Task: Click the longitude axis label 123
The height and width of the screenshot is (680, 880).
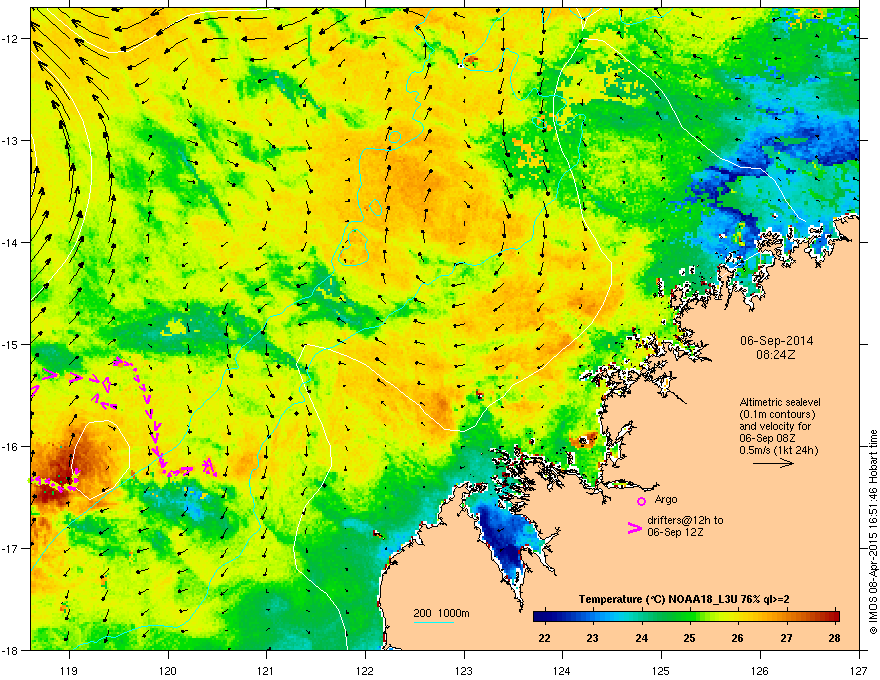Action: [x=464, y=670]
